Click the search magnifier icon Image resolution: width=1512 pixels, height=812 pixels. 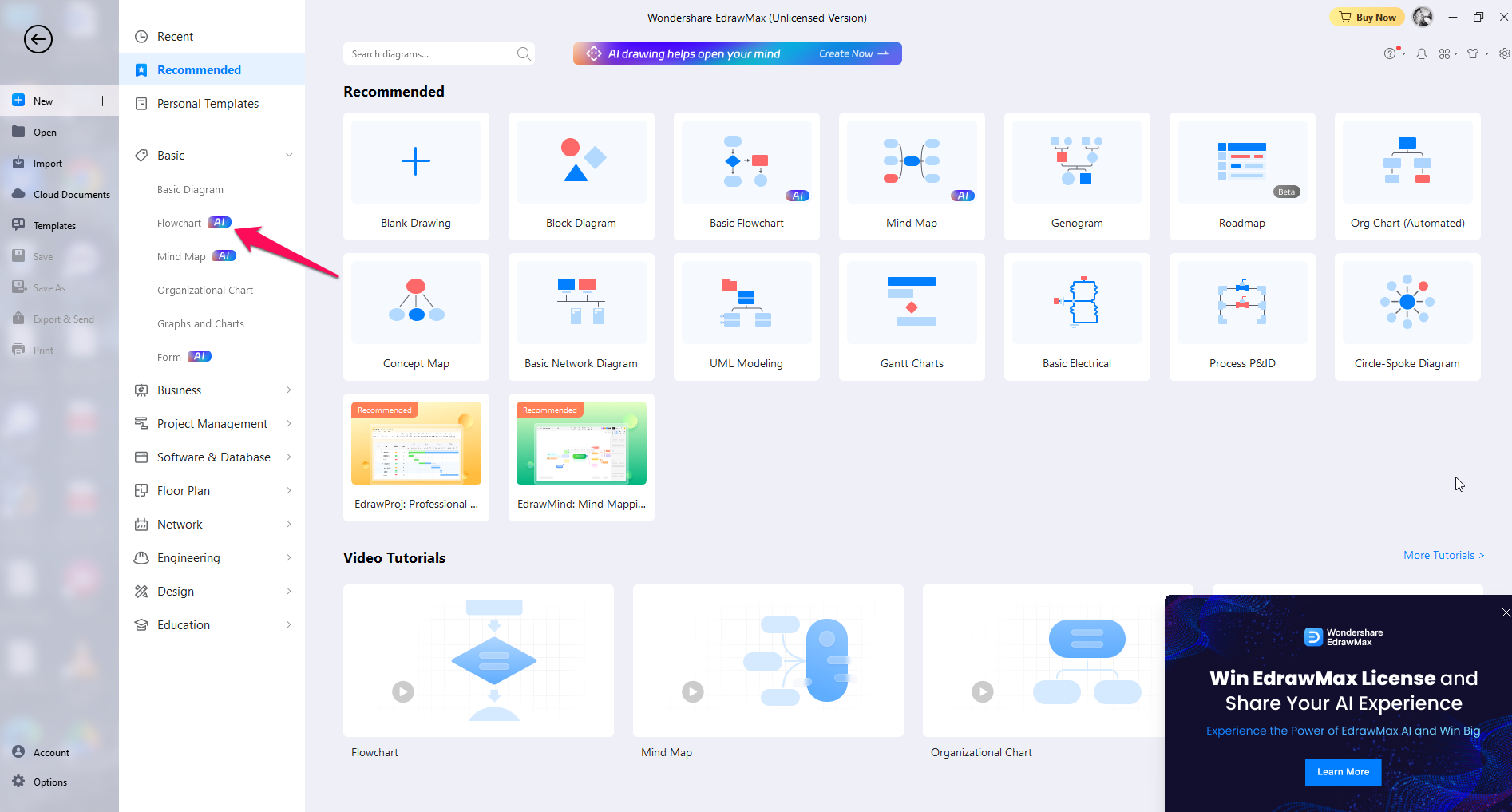tap(524, 53)
